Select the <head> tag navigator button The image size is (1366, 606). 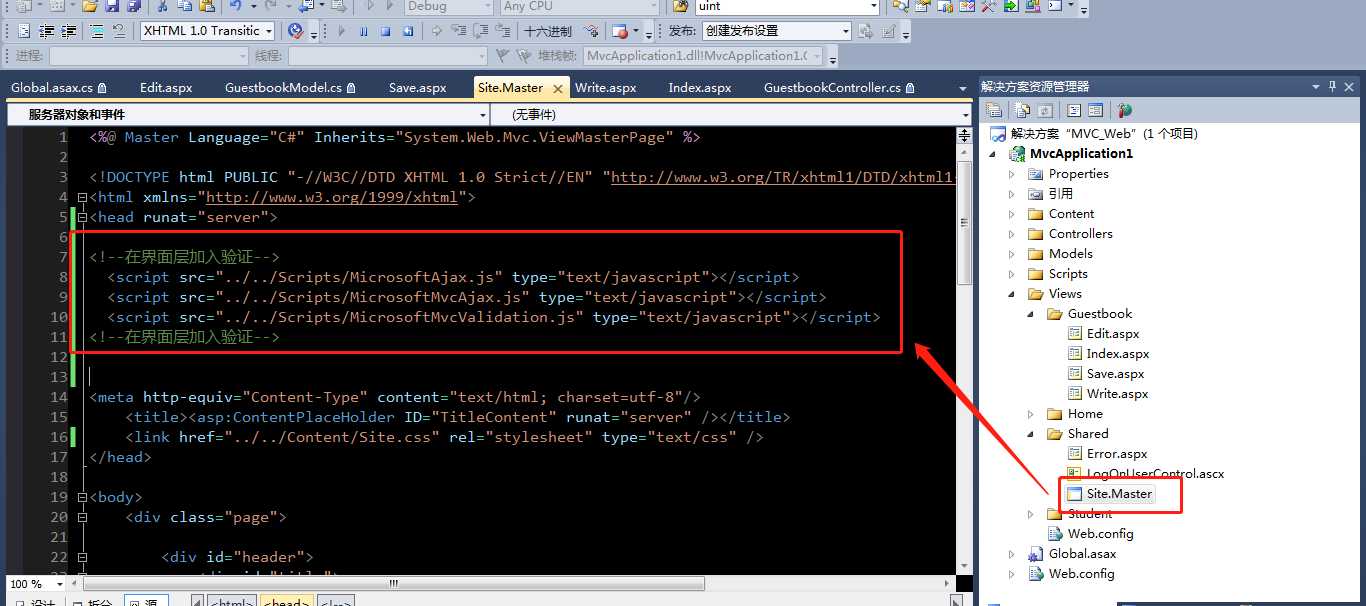click(x=286, y=602)
